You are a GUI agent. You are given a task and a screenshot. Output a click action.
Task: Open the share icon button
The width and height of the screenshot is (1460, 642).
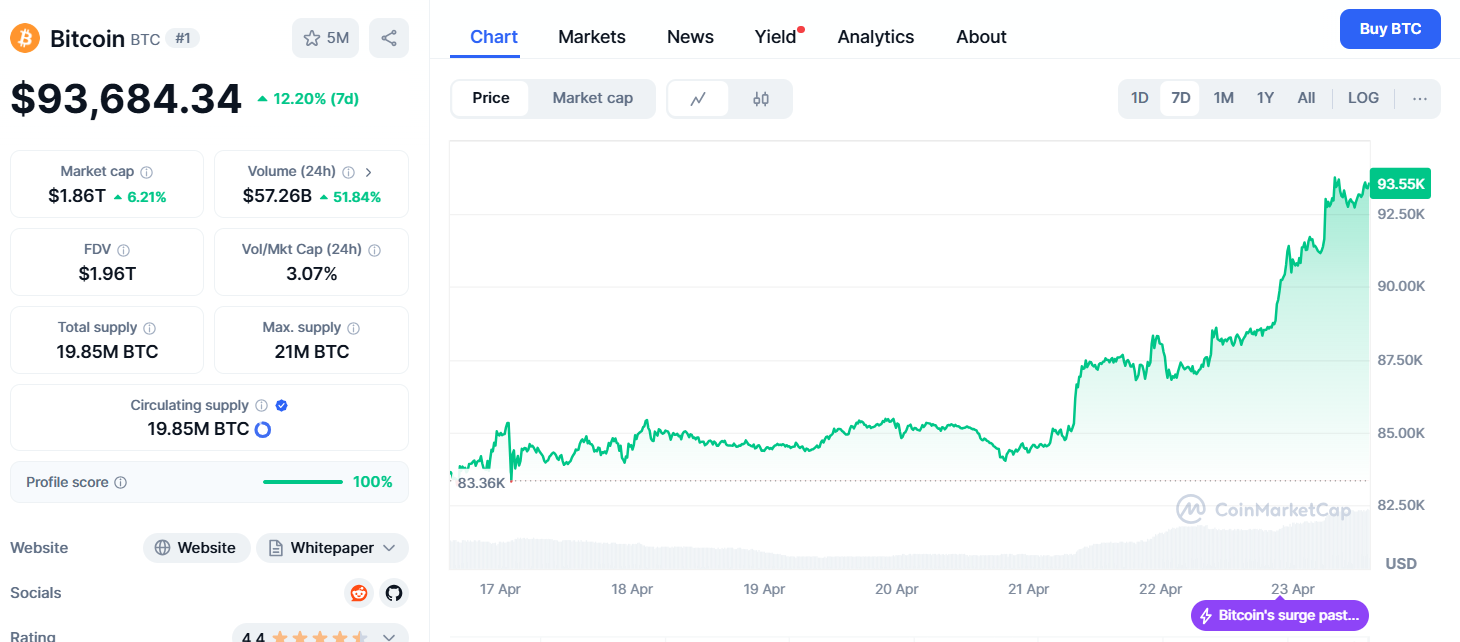(389, 38)
